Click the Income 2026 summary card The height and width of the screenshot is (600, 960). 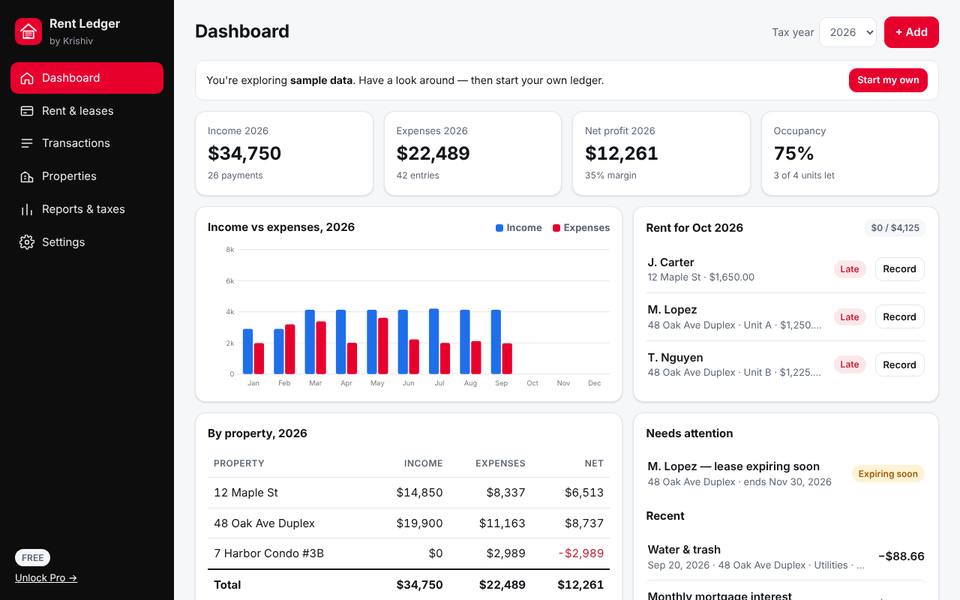[x=284, y=154]
